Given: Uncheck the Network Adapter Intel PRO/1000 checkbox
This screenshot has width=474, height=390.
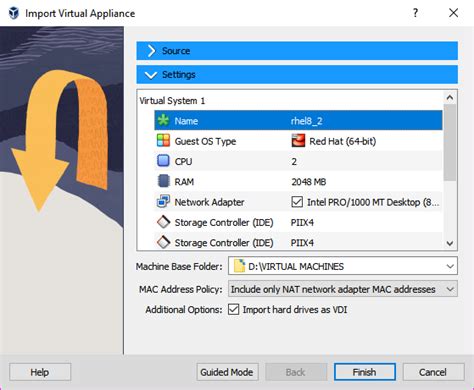Looking at the screenshot, I should click(x=297, y=202).
